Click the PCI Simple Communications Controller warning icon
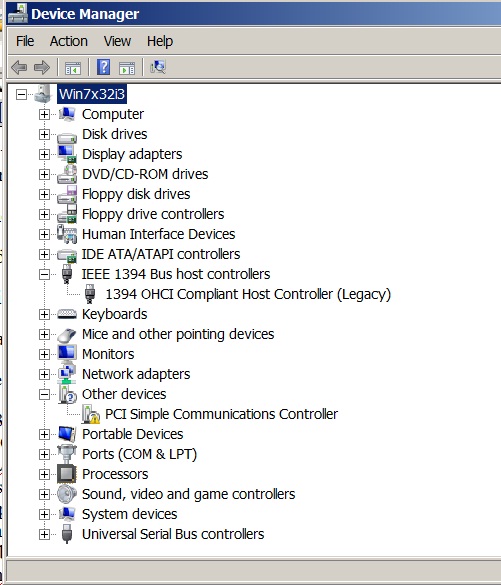 [x=91, y=414]
